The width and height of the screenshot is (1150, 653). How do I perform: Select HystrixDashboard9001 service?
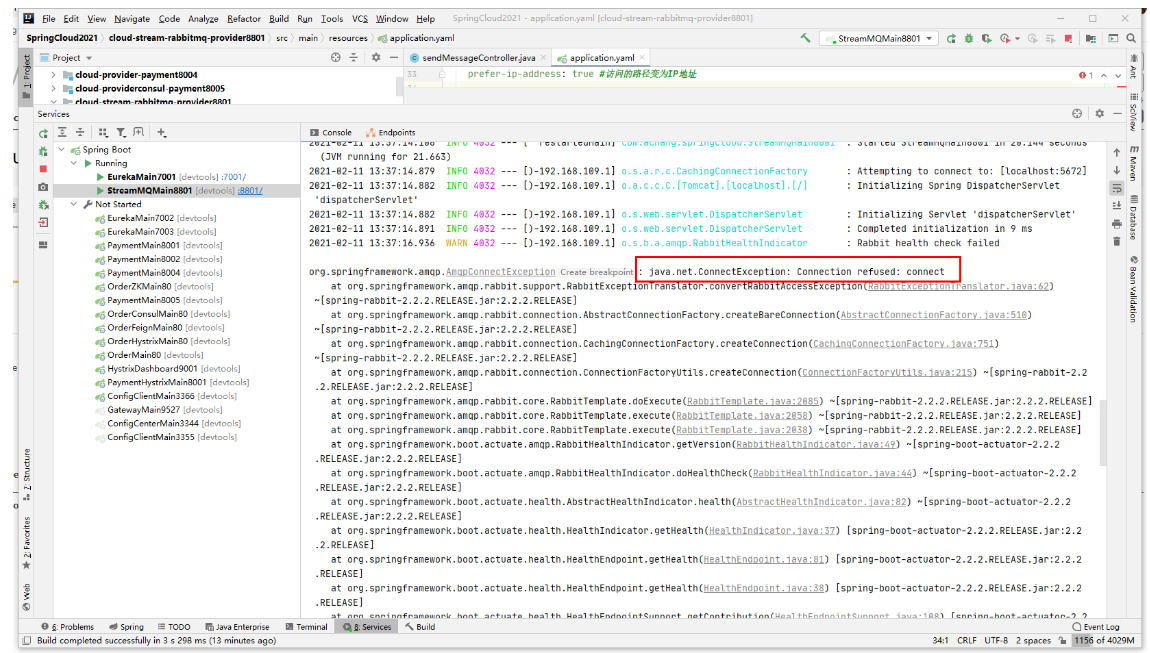152,369
